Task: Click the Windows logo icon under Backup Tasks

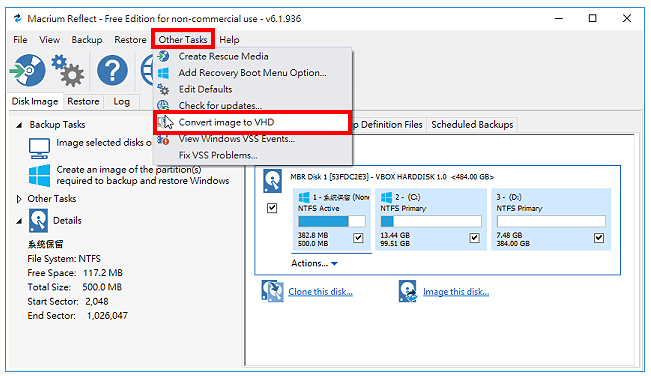Action: pyautogui.click(x=39, y=175)
